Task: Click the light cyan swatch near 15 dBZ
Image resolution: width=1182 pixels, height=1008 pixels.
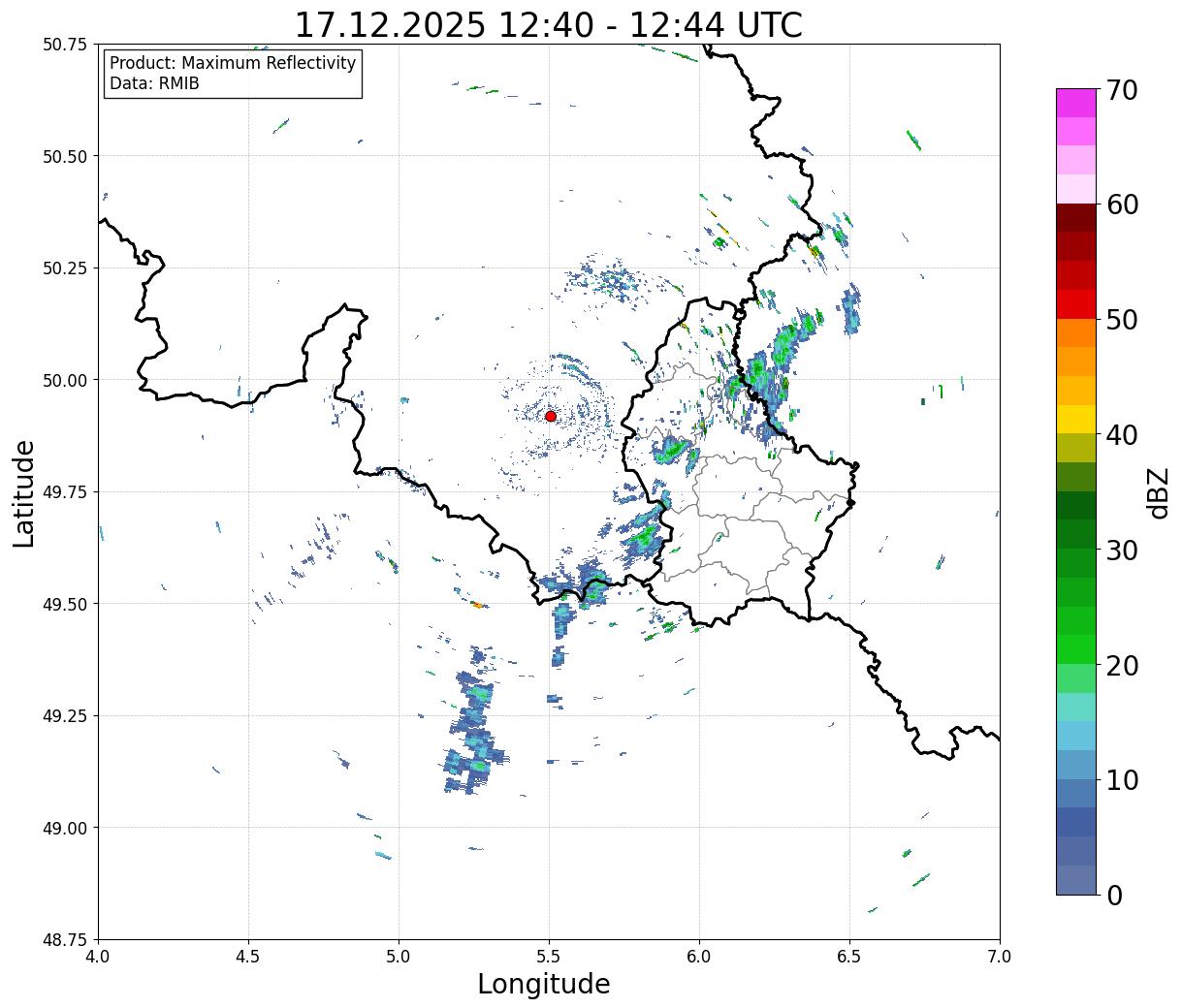Action: [1076, 707]
